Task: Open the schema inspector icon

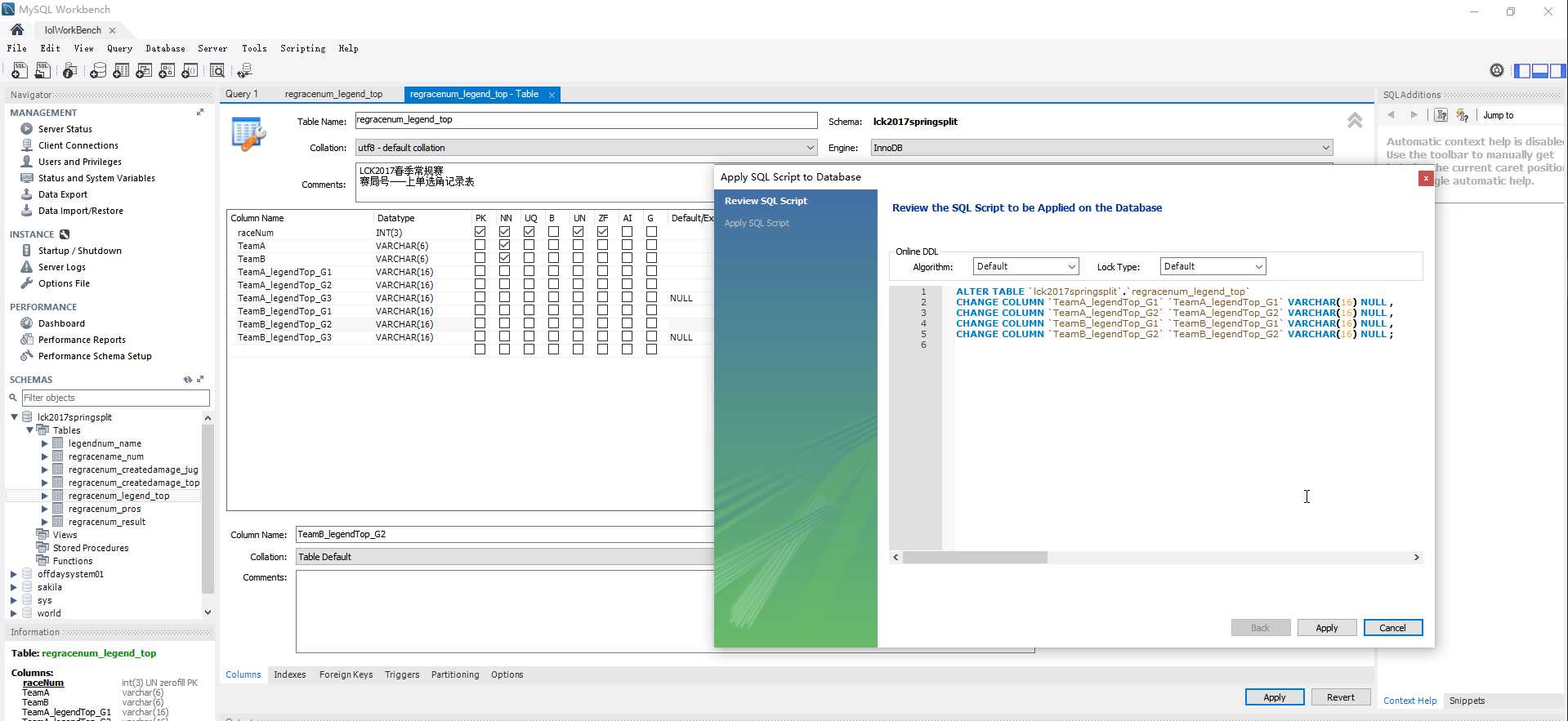Action: (70, 71)
